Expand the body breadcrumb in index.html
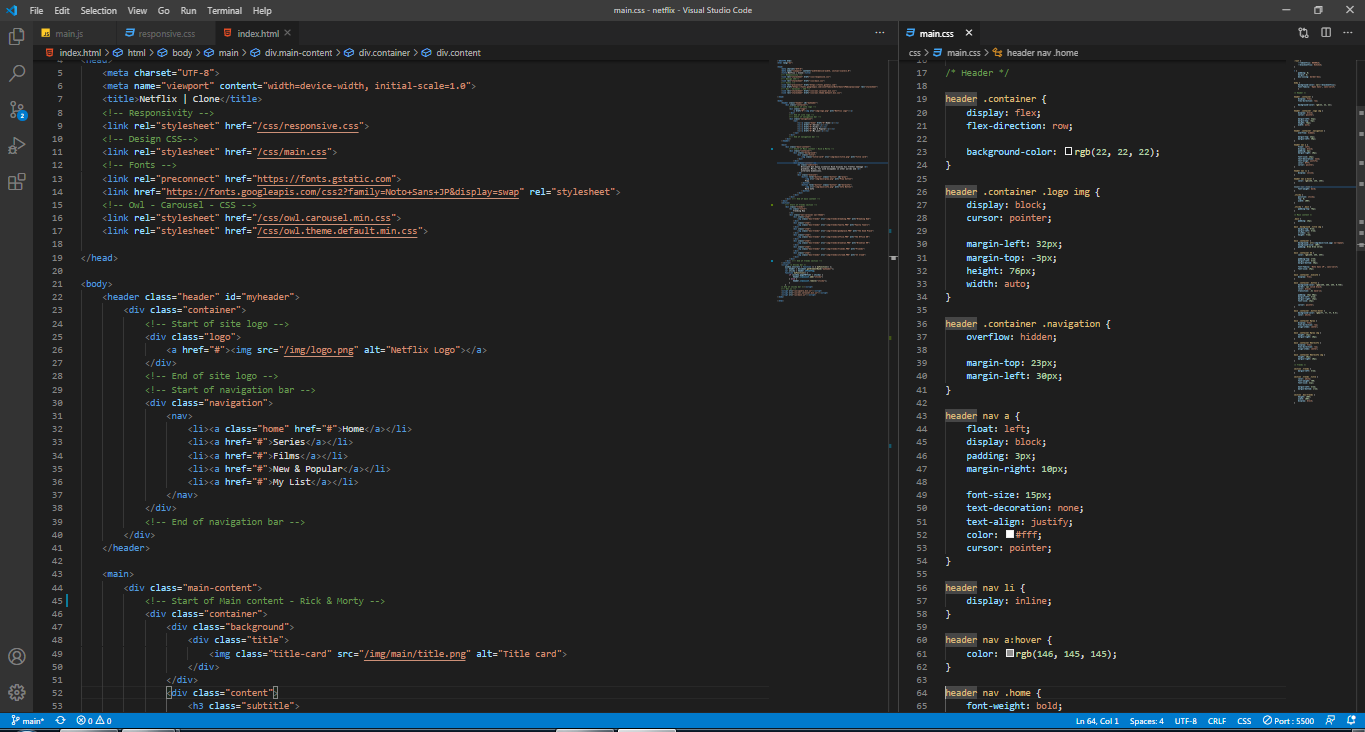Image resolution: width=1365 pixels, height=732 pixels. (183, 52)
